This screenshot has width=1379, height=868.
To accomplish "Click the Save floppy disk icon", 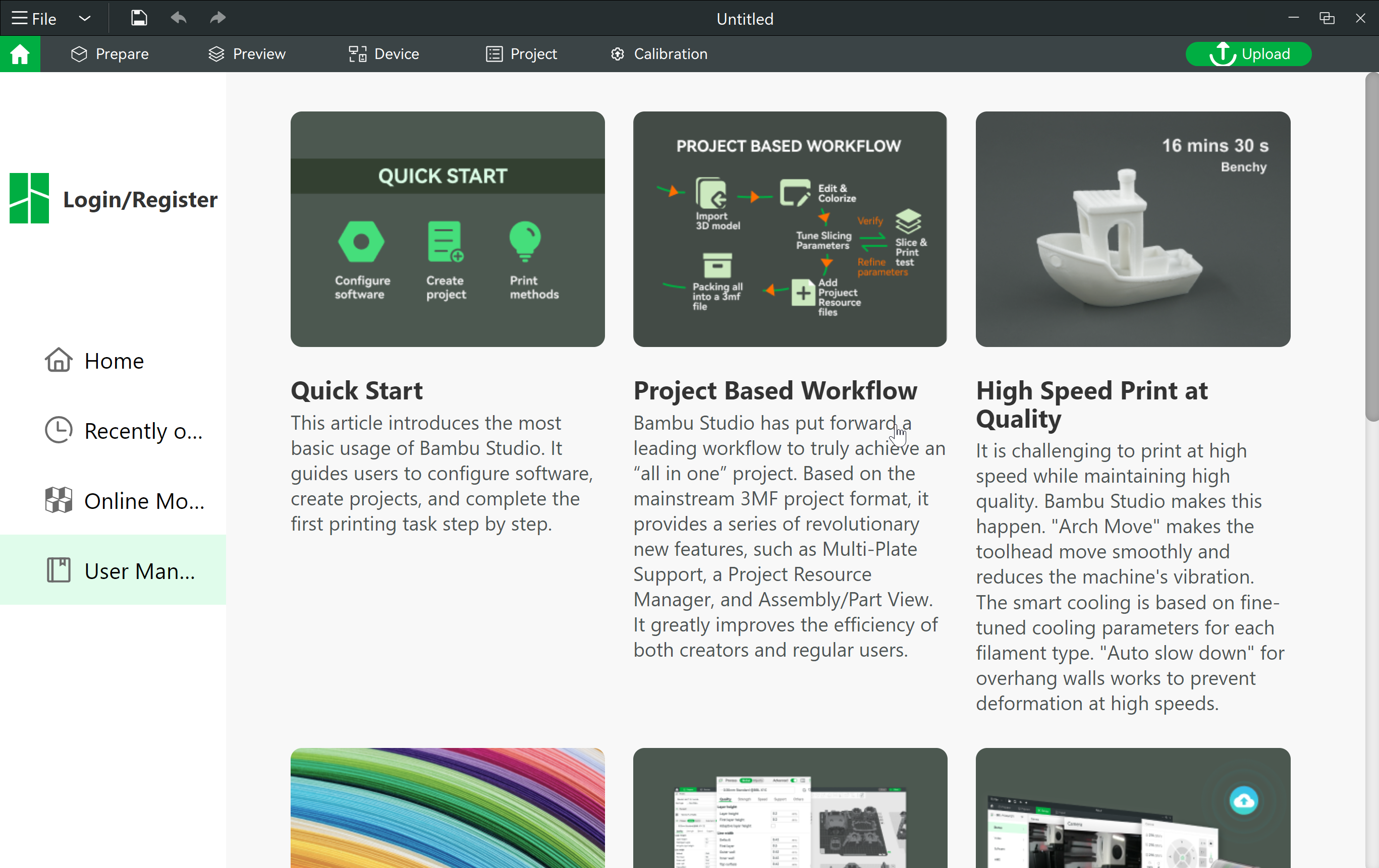I will tap(139, 18).
